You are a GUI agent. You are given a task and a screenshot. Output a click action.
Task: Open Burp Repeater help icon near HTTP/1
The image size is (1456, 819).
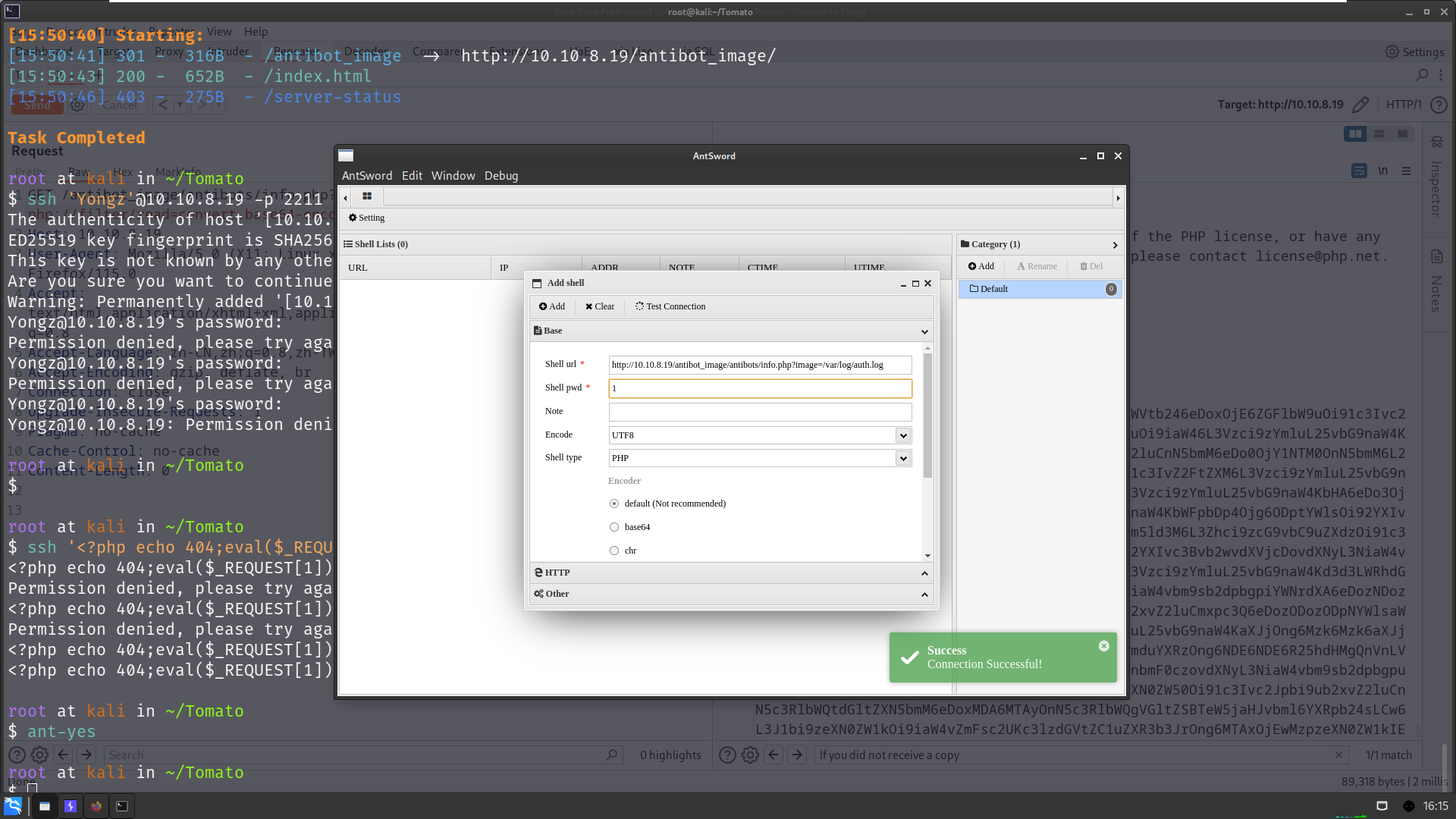pos(1438,105)
